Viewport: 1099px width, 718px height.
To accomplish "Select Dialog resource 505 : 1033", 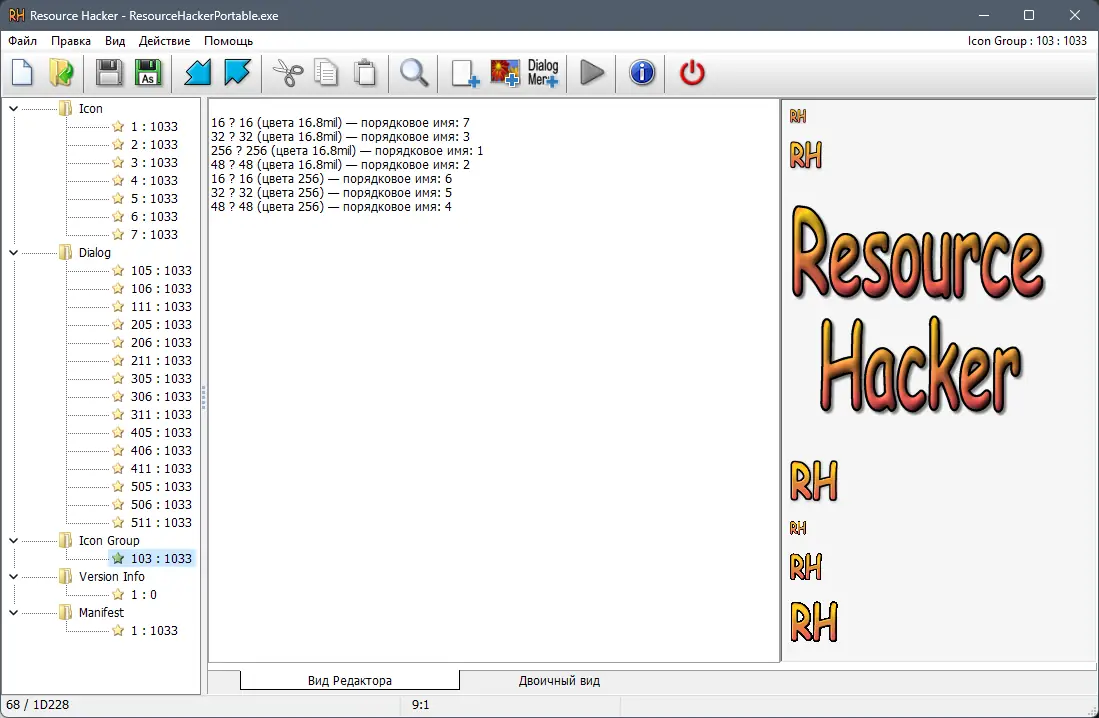I will (x=161, y=487).
